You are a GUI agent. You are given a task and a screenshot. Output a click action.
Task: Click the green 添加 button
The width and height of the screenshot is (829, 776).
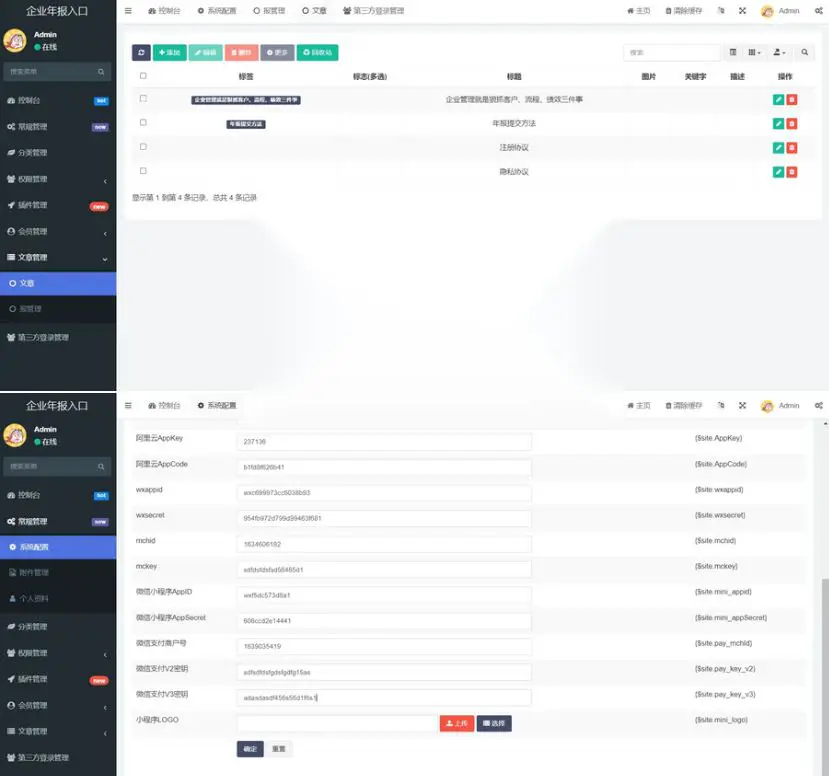(x=170, y=52)
